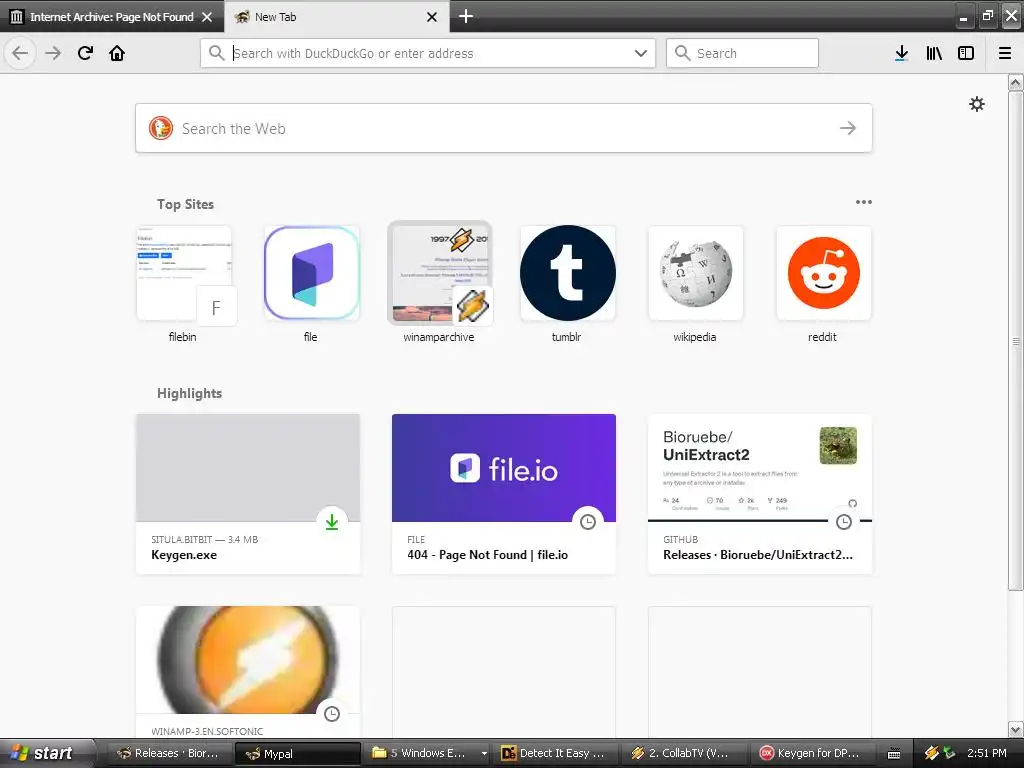Click the DuckDuckGo logo in the web search box
Image resolution: width=1024 pixels, height=768 pixels.
161,128
